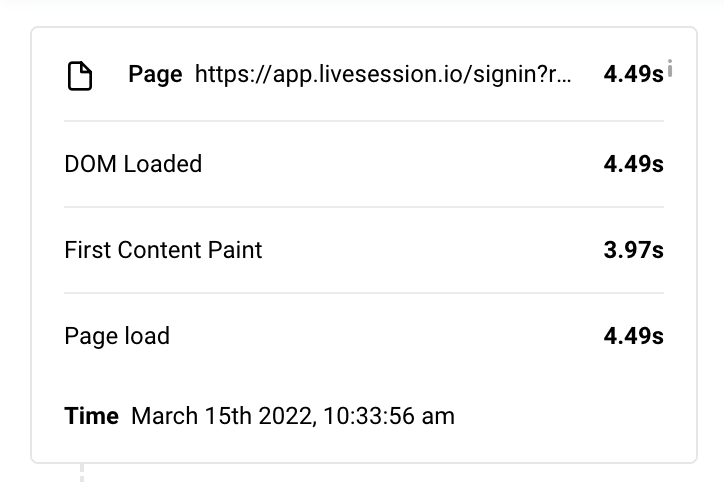Click the 'DOM Loaded' metric label

133,164
